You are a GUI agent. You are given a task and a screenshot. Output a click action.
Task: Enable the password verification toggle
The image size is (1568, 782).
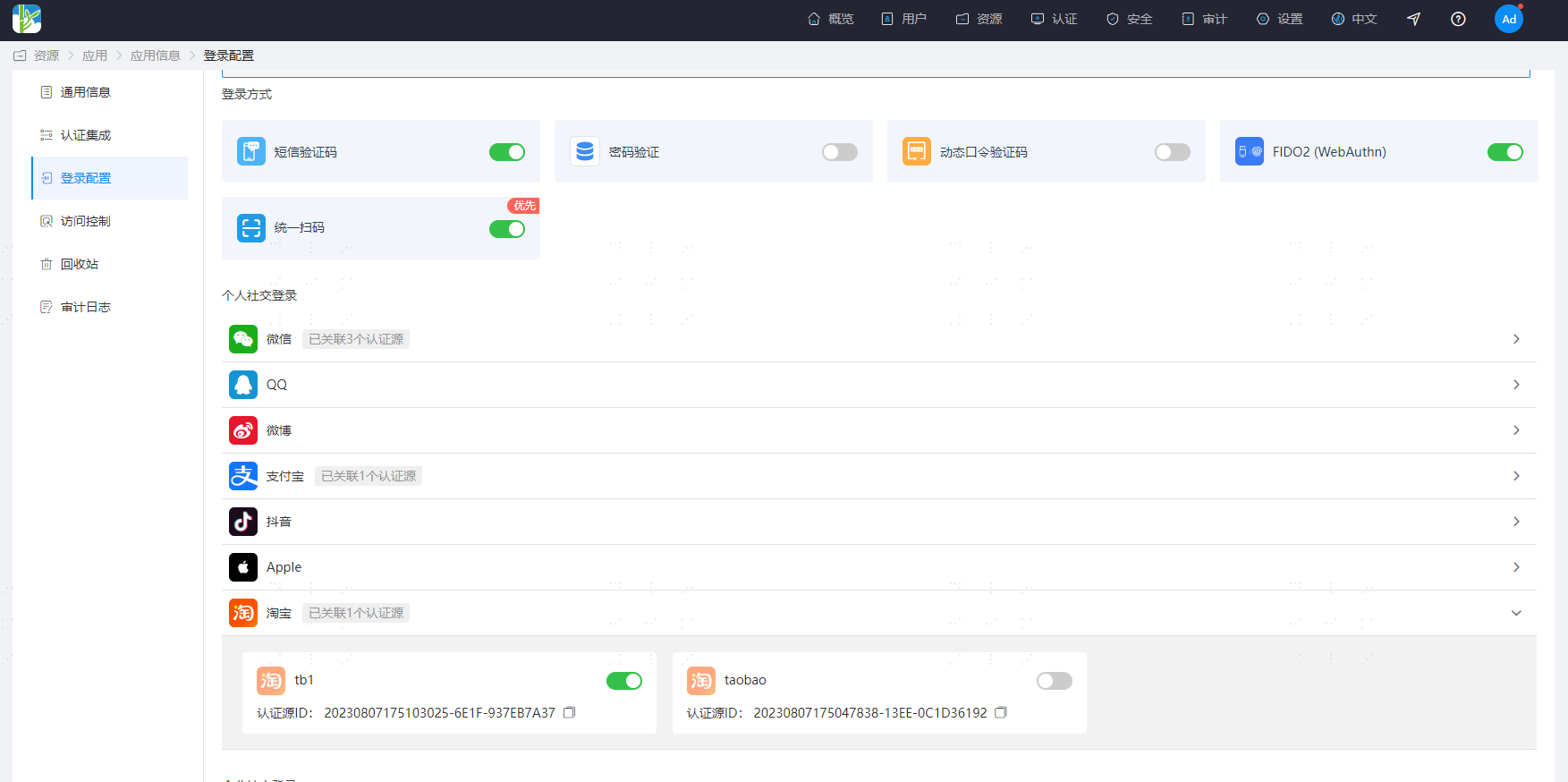pyautogui.click(x=839, y=152)
